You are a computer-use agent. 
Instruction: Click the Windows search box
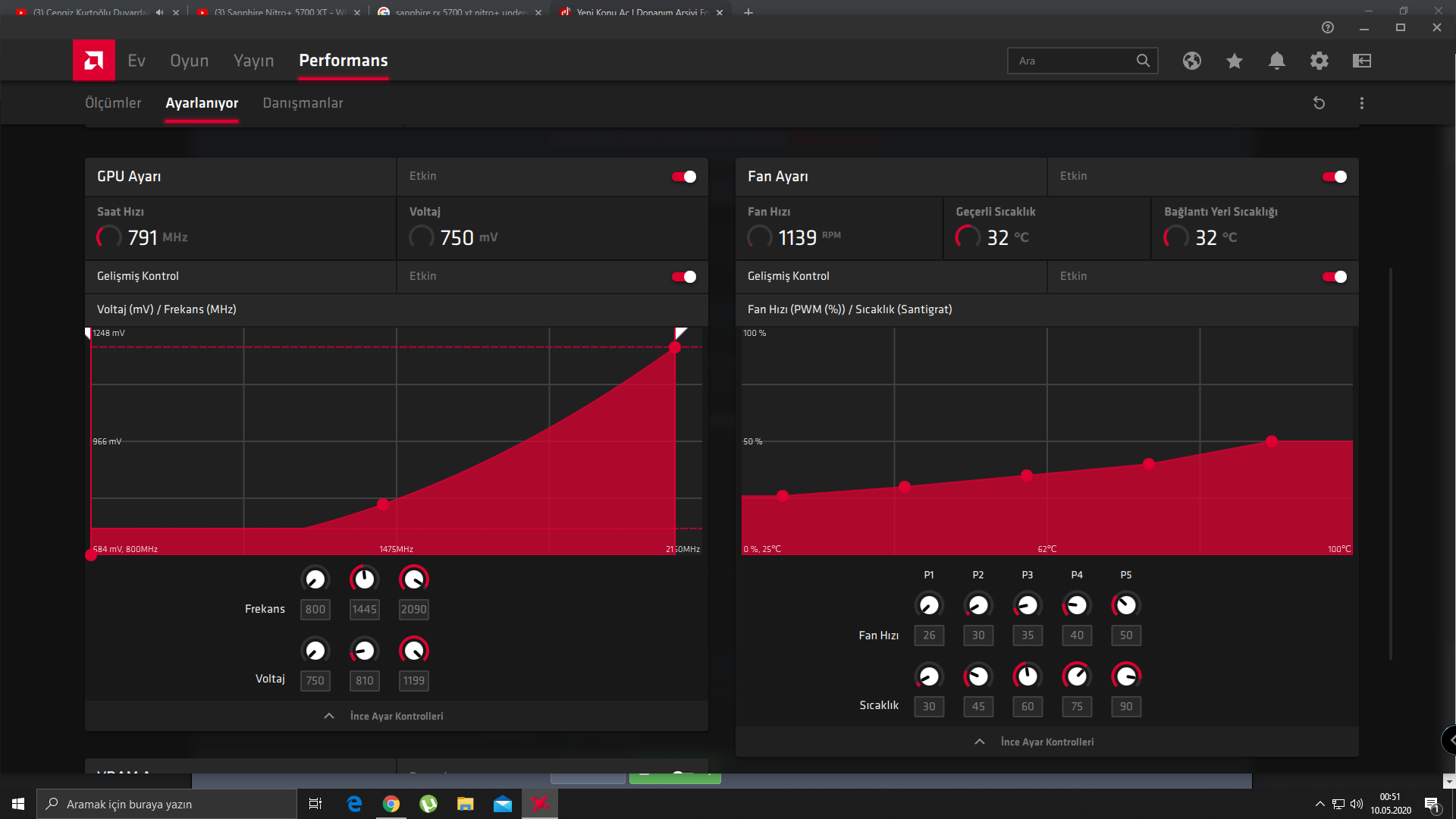click(x=167, y=804)
